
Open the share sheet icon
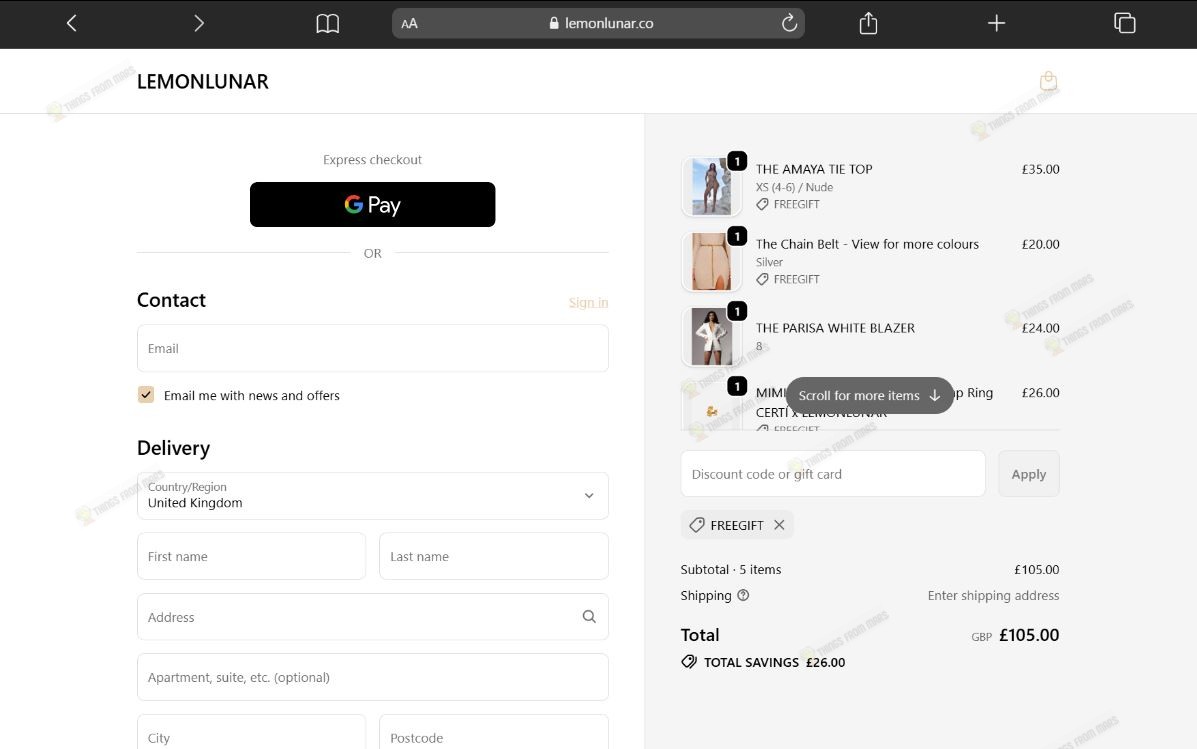[x=868, y=24]
